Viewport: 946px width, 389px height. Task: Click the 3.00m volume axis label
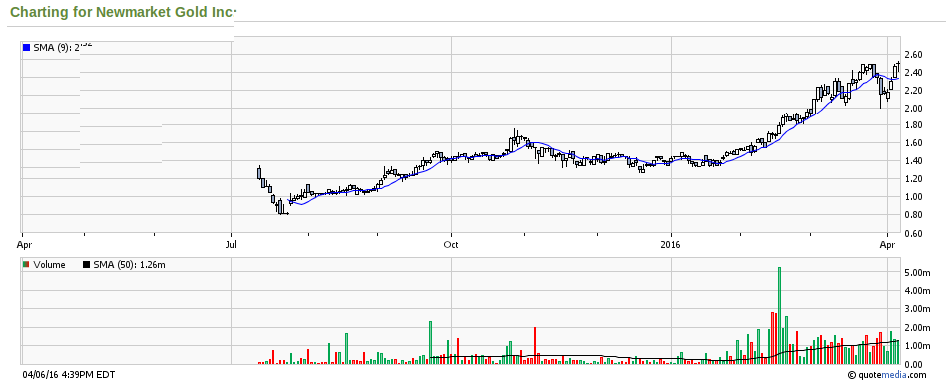[x=917, y=310]
